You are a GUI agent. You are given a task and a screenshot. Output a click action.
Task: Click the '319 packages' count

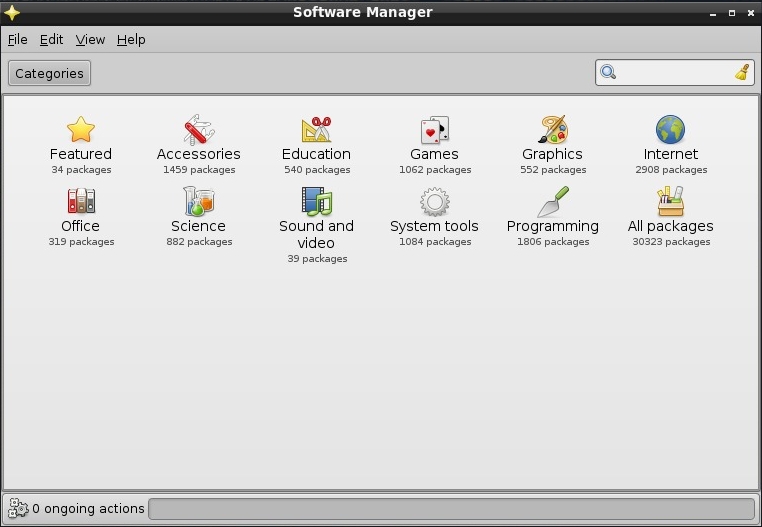81,242
